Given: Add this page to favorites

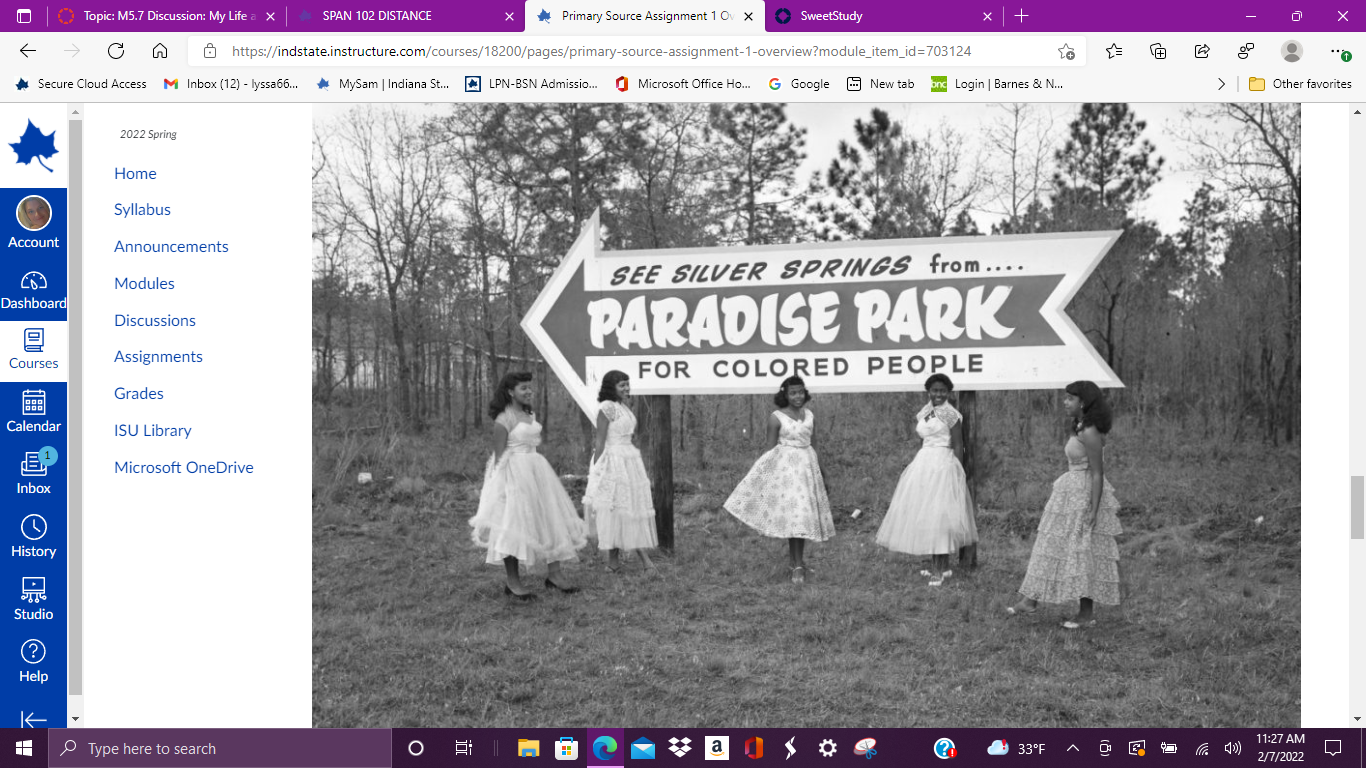Looking at the screenshot, I should tap(1066, 51).
